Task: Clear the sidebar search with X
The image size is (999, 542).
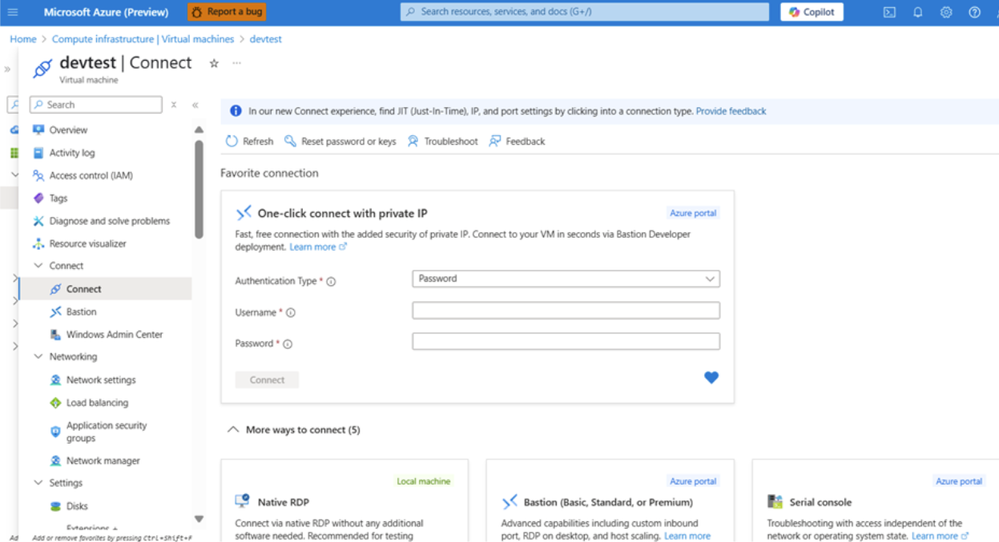Action: pos(173,104)
